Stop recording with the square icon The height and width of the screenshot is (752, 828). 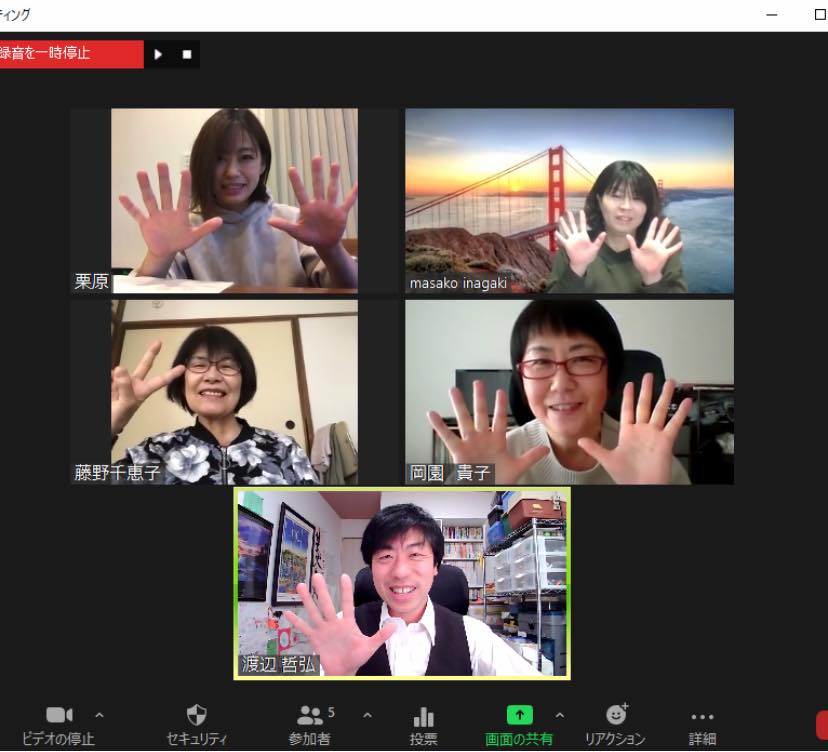click(x=186, y=54)
